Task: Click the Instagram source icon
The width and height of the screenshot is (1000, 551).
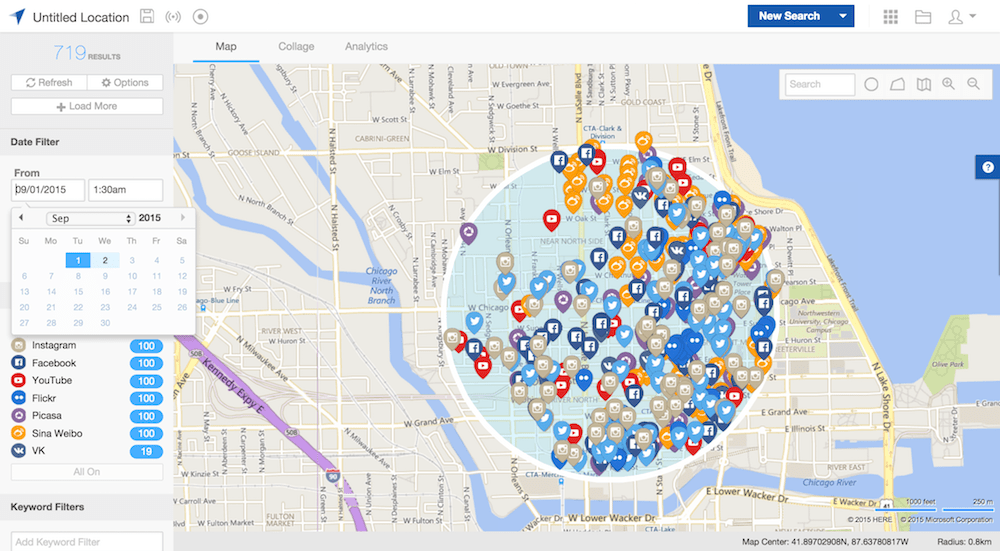Action: pyautogui.click(x=18, y=345)
